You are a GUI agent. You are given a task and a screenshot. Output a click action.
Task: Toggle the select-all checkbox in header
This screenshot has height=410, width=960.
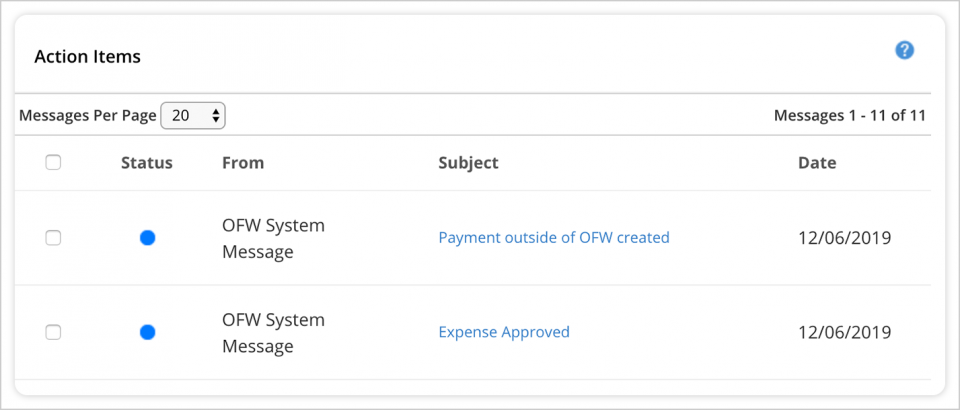coord(53,163)
